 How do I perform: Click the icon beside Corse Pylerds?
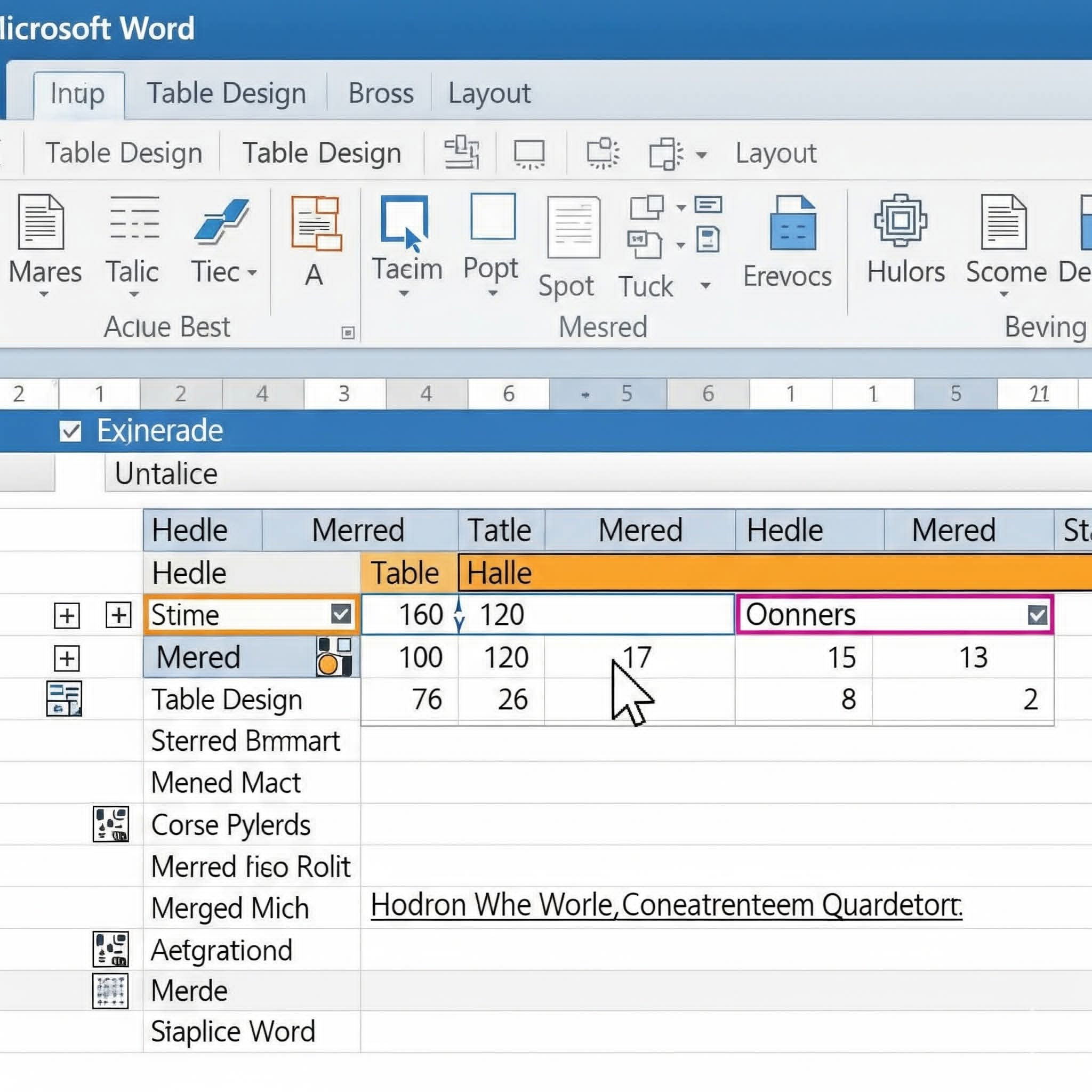pyautogui.click(x=111, y=824)
